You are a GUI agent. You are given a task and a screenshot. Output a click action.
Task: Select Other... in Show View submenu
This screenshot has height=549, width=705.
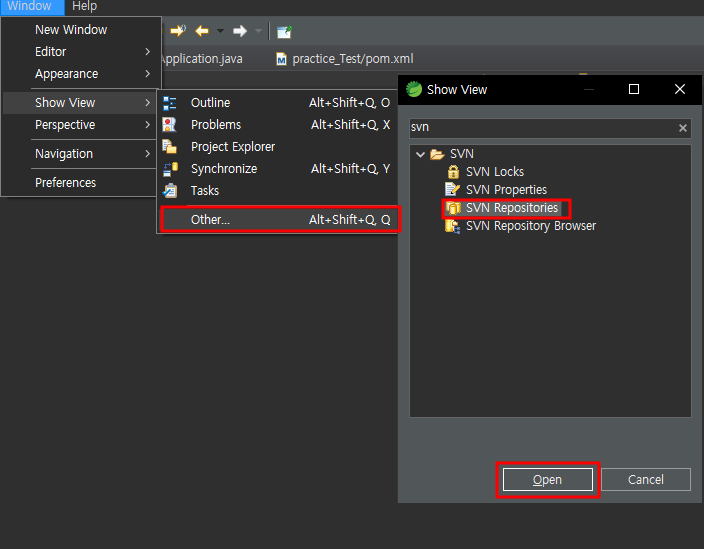pyautogui.click(x=279, y=220)
